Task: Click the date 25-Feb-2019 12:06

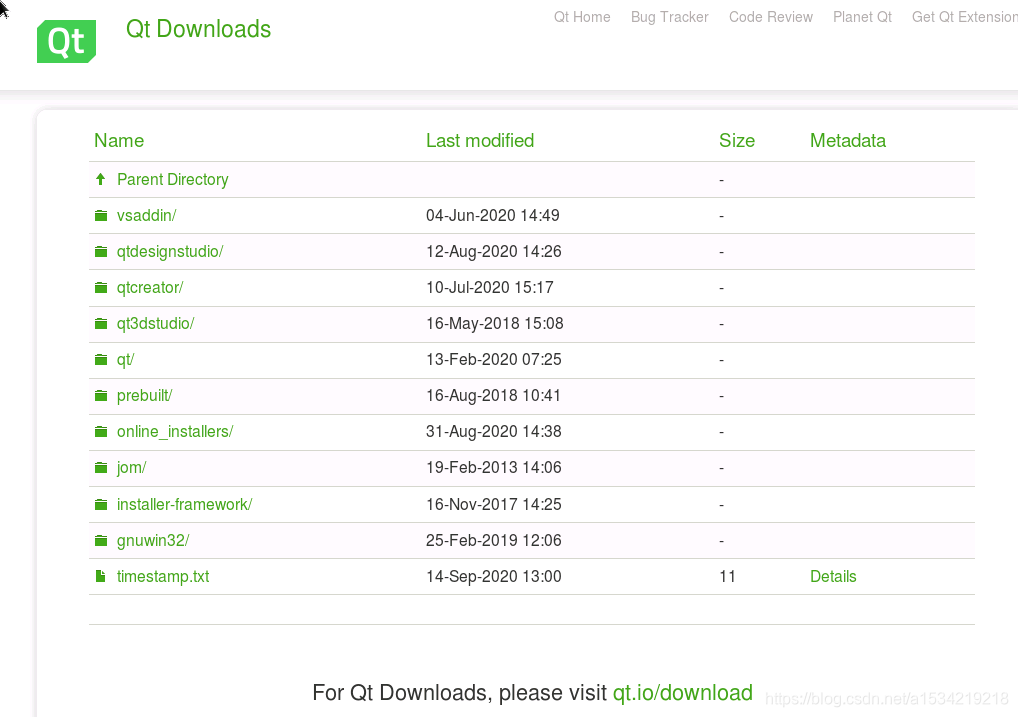Action: tap(493, 540)
